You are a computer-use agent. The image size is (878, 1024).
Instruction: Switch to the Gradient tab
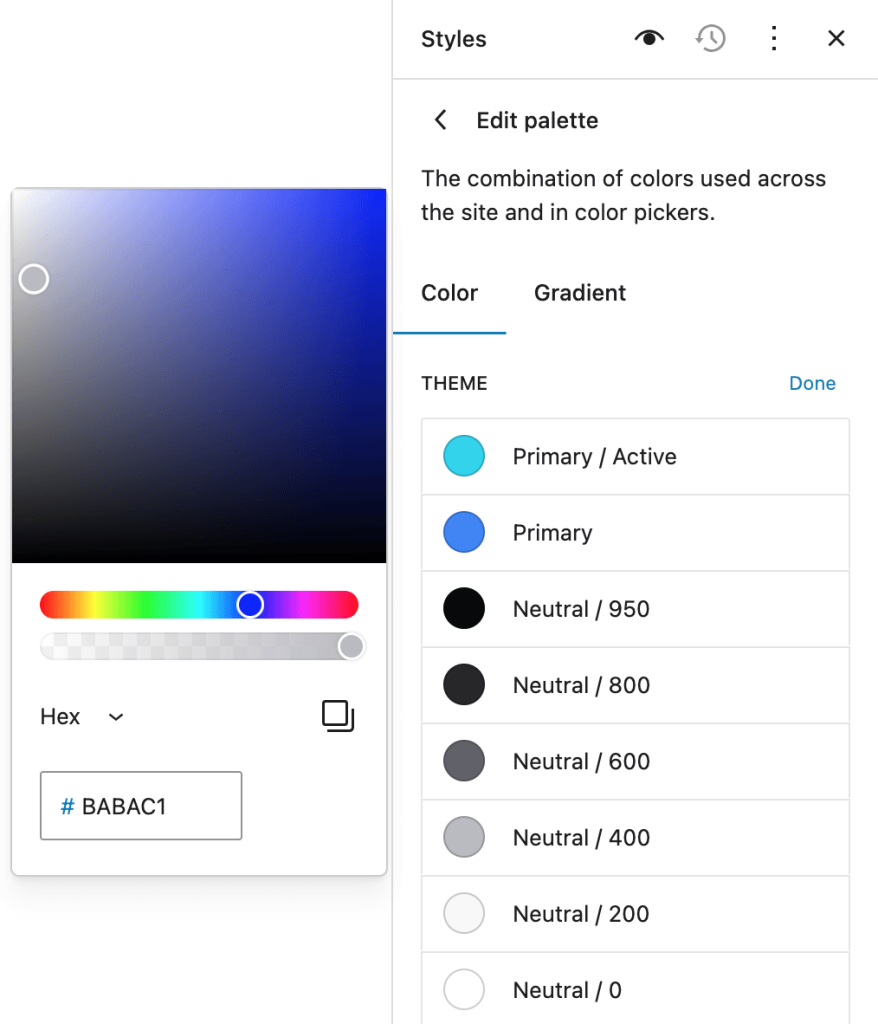(x=580, y=293)
